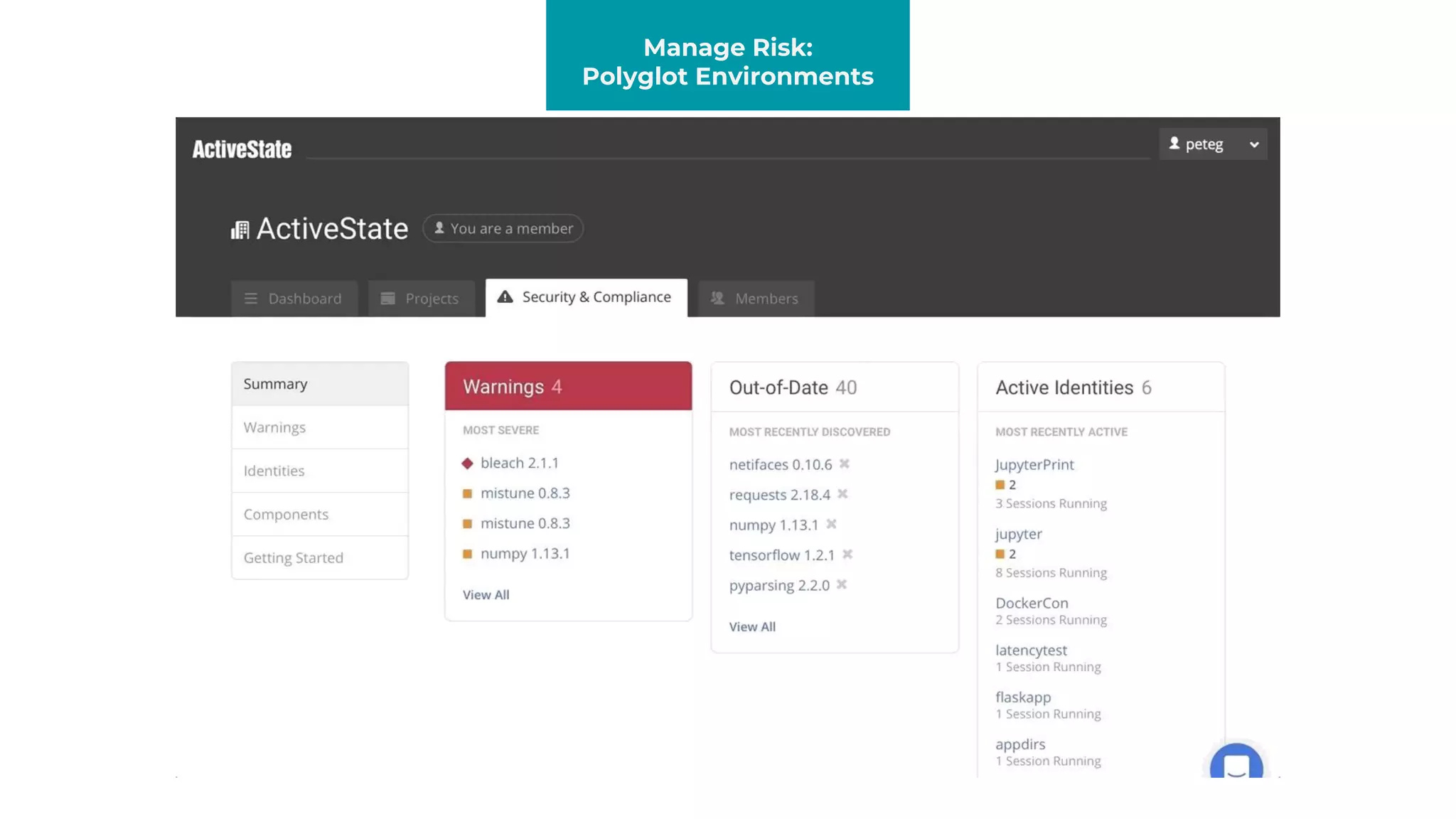Click View All under Warnings
The image size is (1456, 819).
(486, 595)
